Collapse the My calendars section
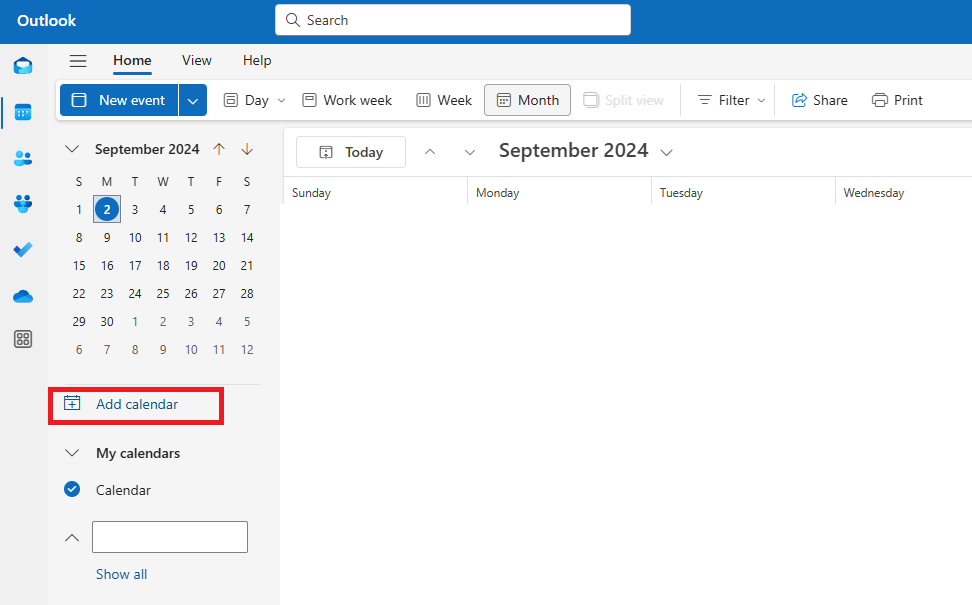The width and height of the screenshot is (972, 605). tap(72, 453)
